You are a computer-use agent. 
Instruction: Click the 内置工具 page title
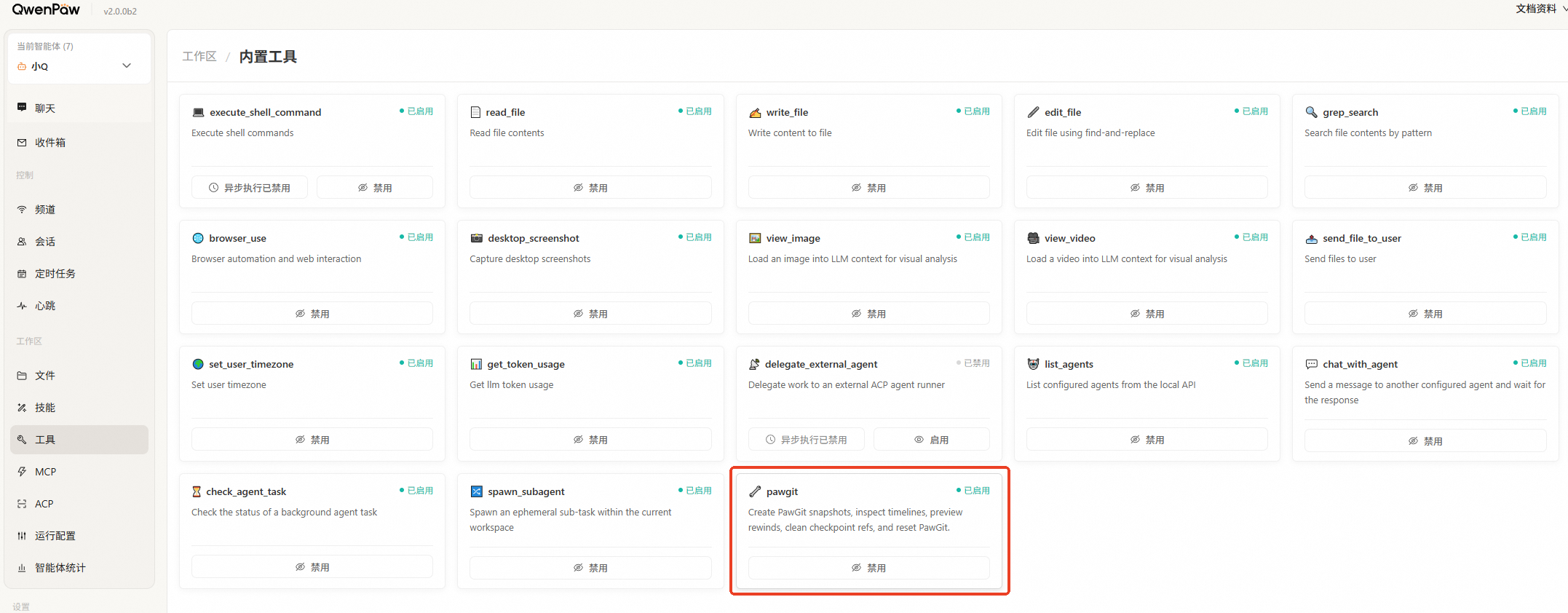pyautogui.click(x=268, y=56)
